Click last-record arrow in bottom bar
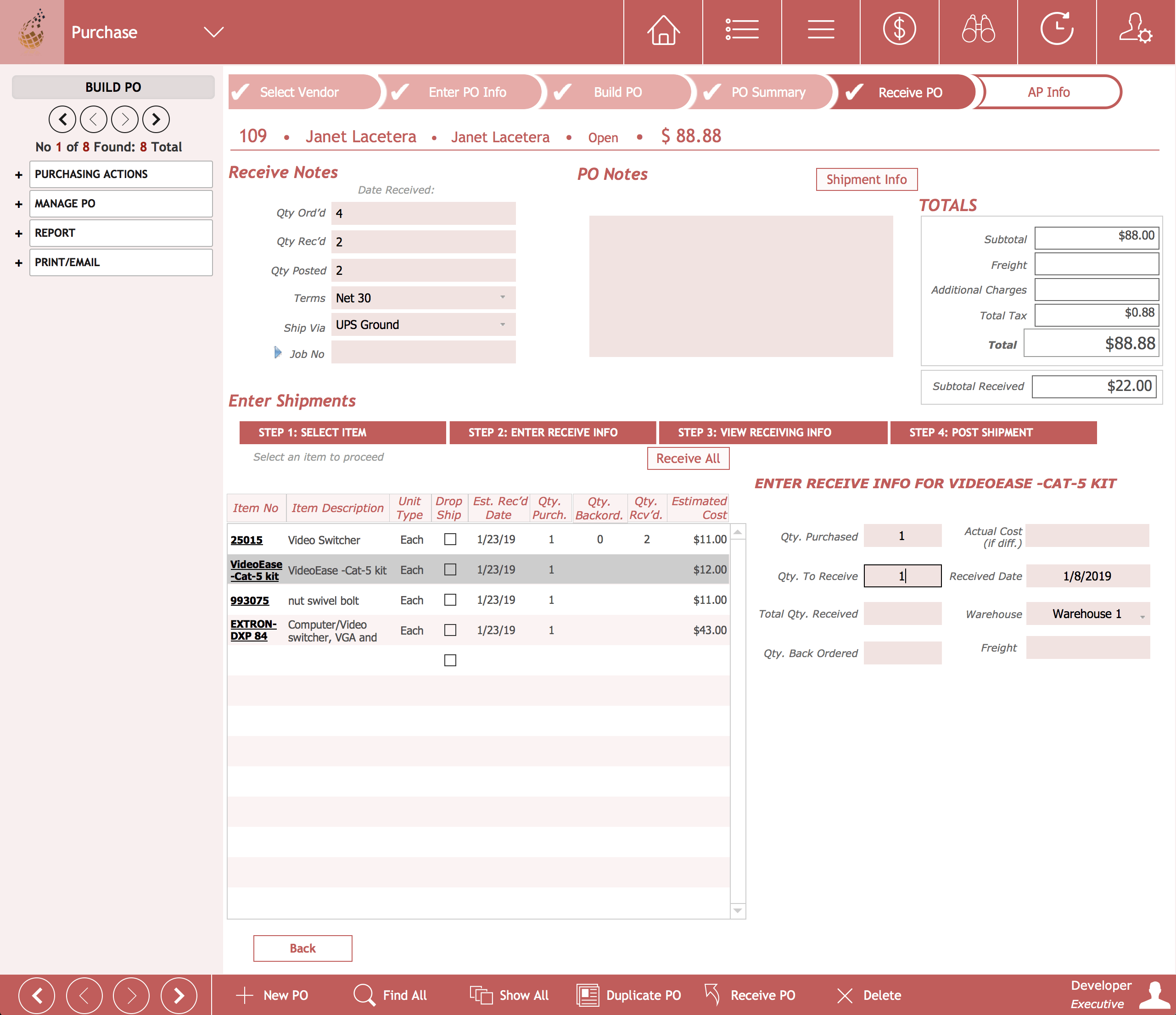The image size is (1176, 1015). [179, 995]
